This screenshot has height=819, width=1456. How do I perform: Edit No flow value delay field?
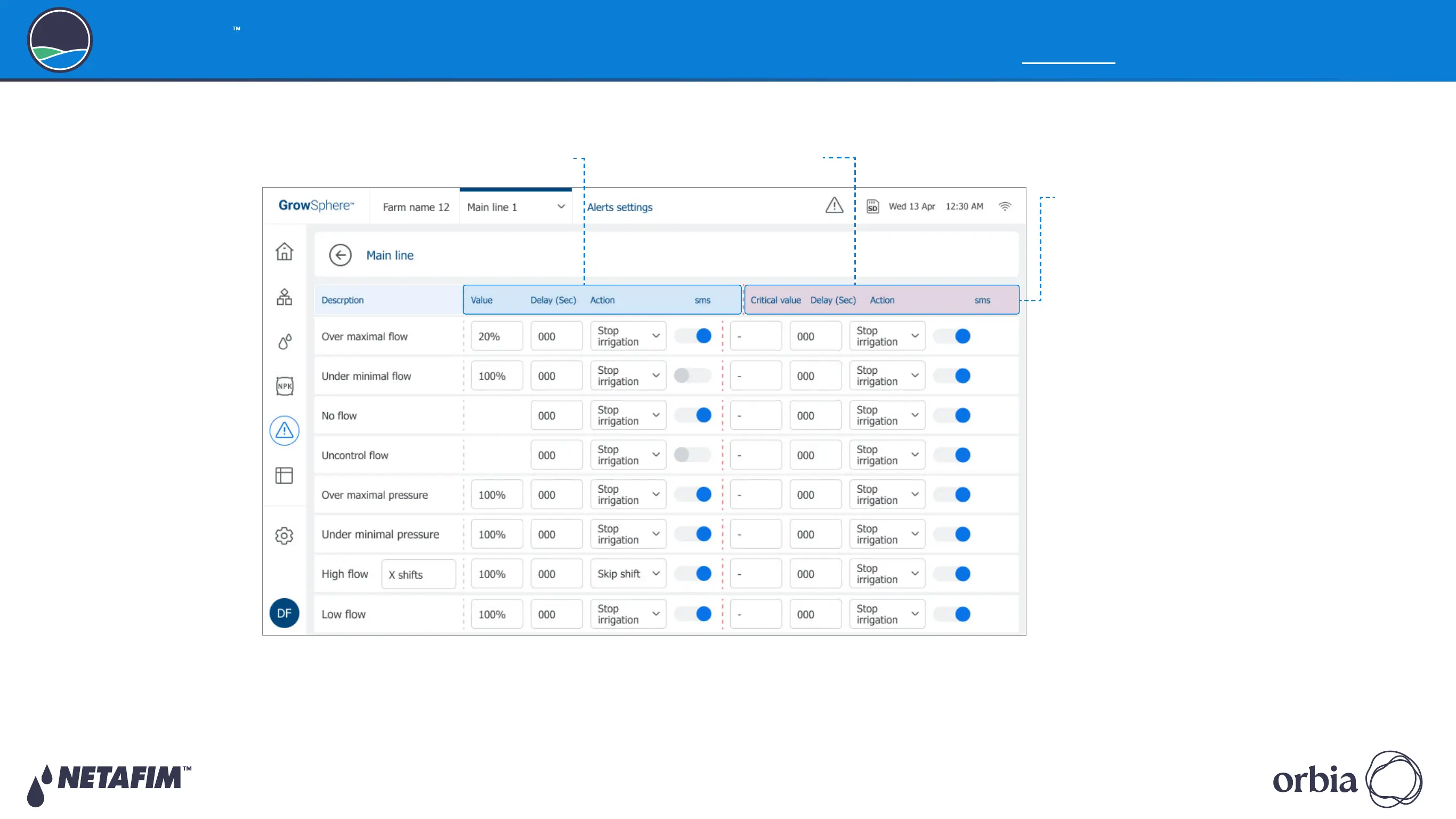pos(556,415)
